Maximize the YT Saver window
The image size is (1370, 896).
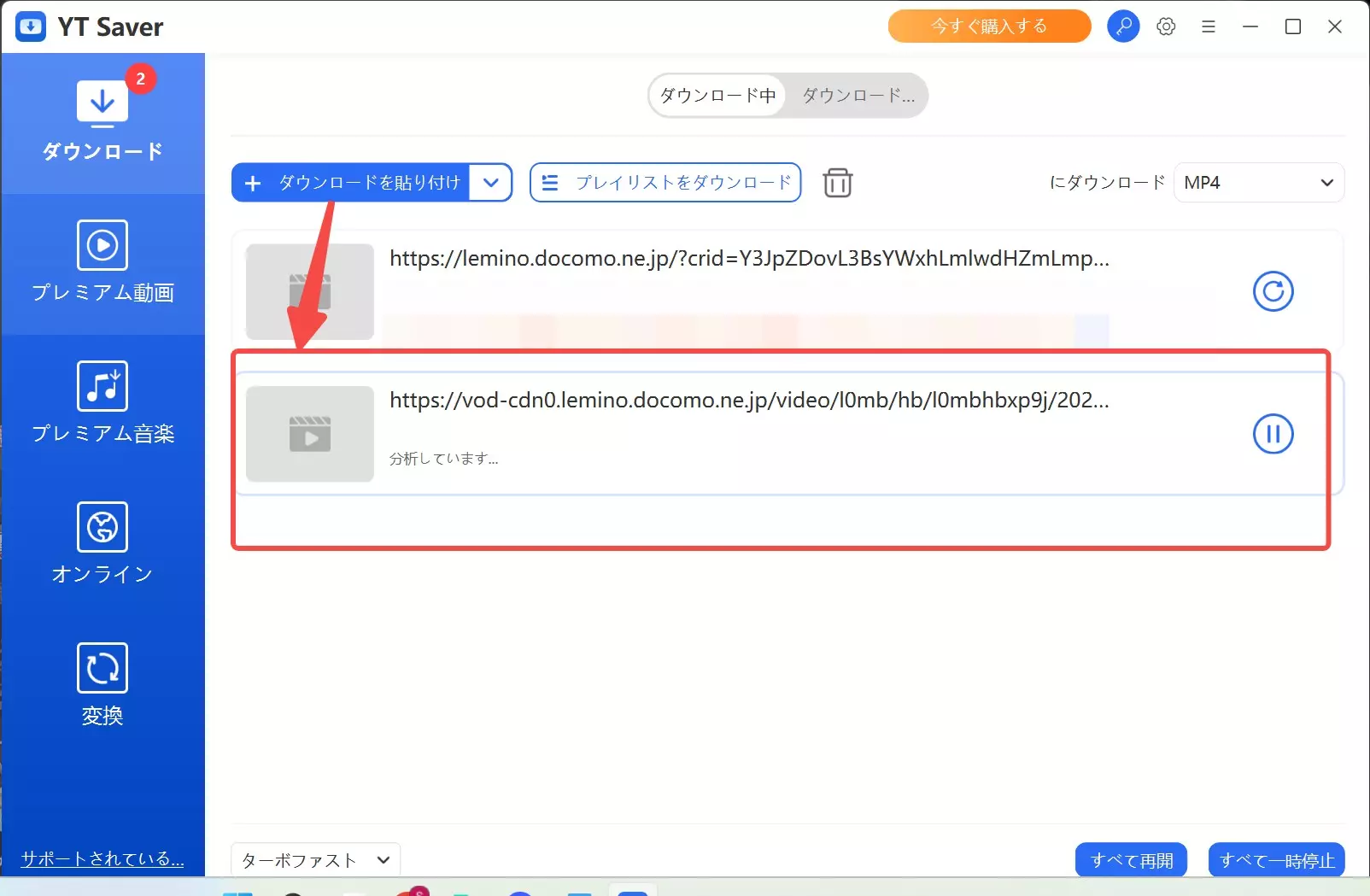coord(1293,26)
